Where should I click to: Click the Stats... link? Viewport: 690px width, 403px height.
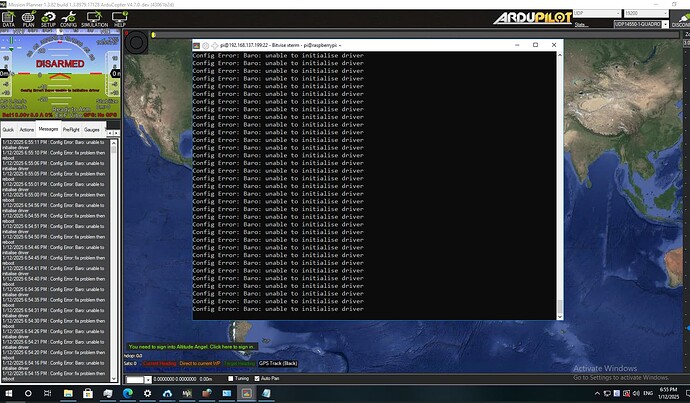581,25
